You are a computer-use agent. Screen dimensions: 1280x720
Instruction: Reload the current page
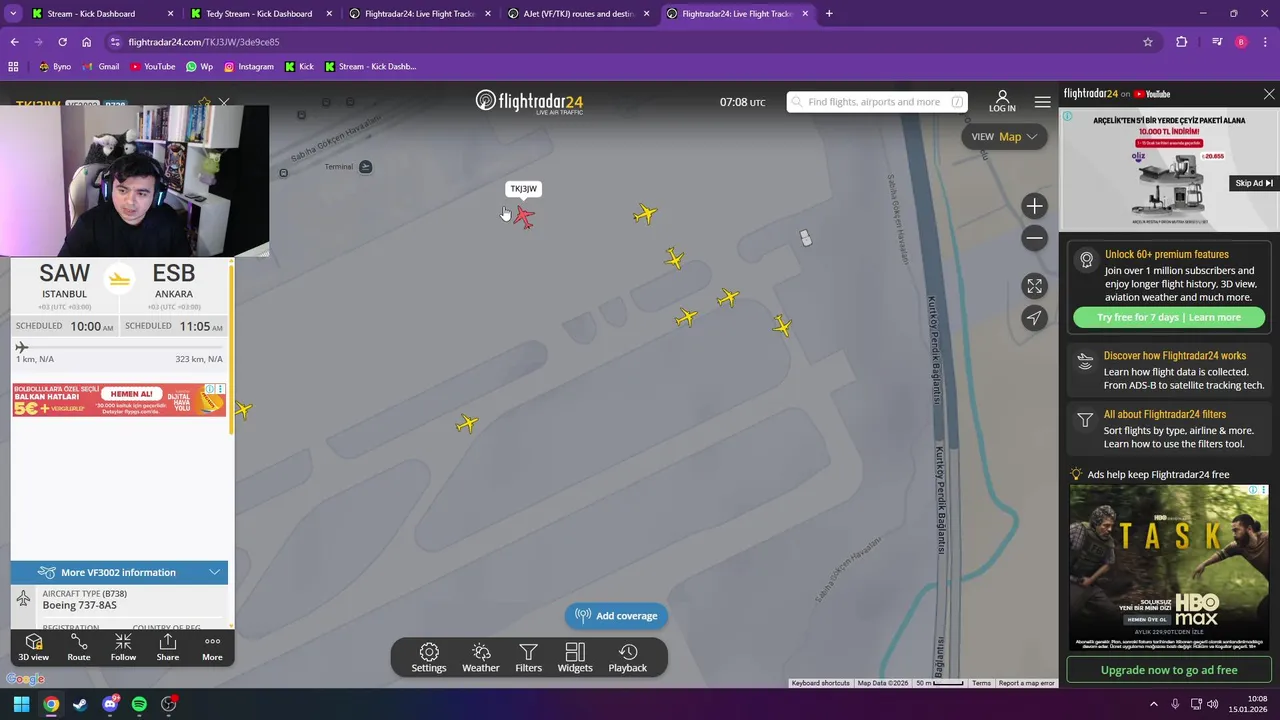pos(62,42)
